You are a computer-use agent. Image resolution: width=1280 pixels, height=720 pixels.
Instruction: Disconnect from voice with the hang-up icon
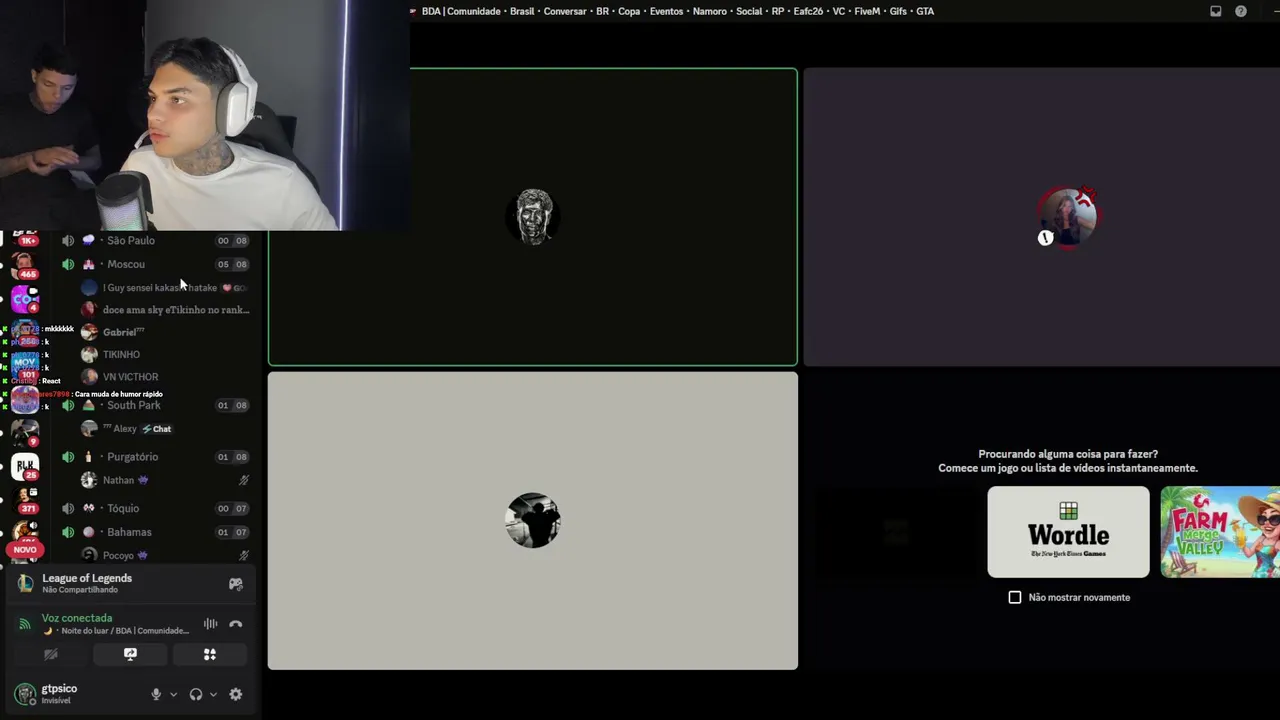pyautogui.click(x=236, y=624)
